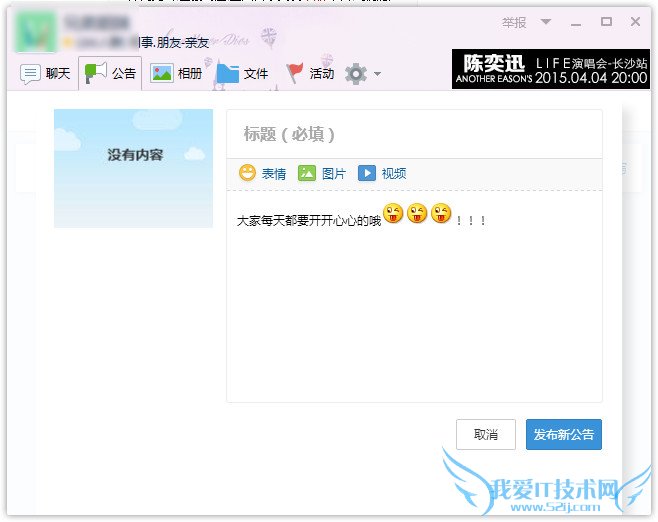Open the 活动 activities tab
Screen dimensions: 658x522
[x=310, y=73]
